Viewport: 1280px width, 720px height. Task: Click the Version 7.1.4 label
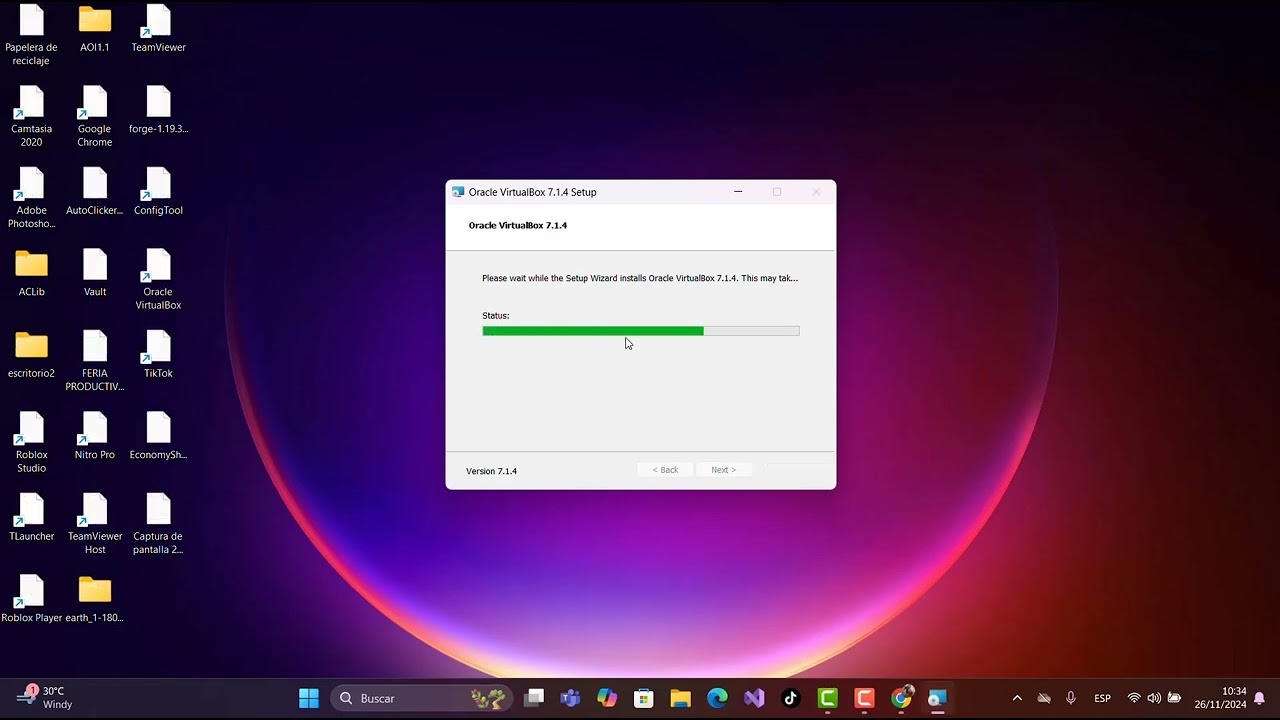[491, 471]
